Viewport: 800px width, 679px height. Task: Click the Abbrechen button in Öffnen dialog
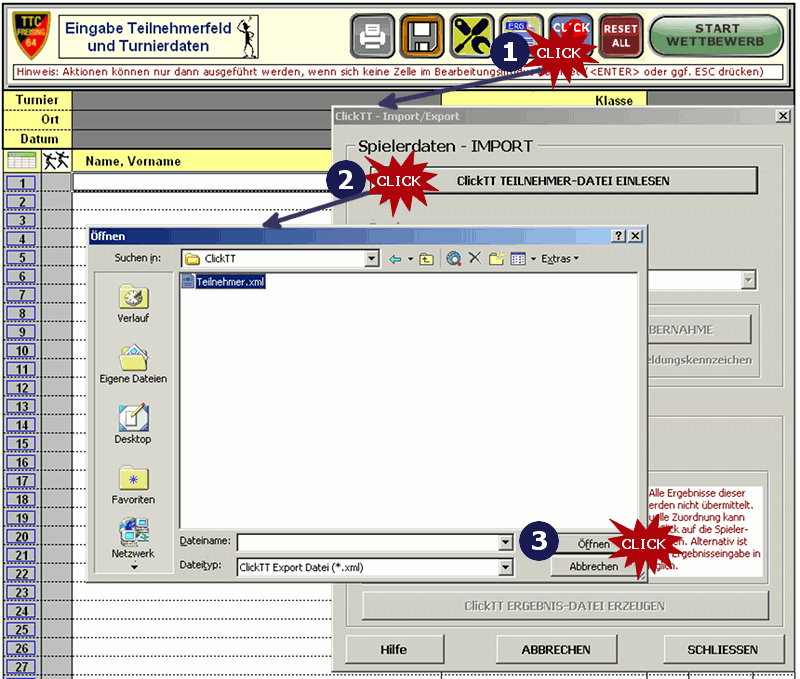pos(593,566)
